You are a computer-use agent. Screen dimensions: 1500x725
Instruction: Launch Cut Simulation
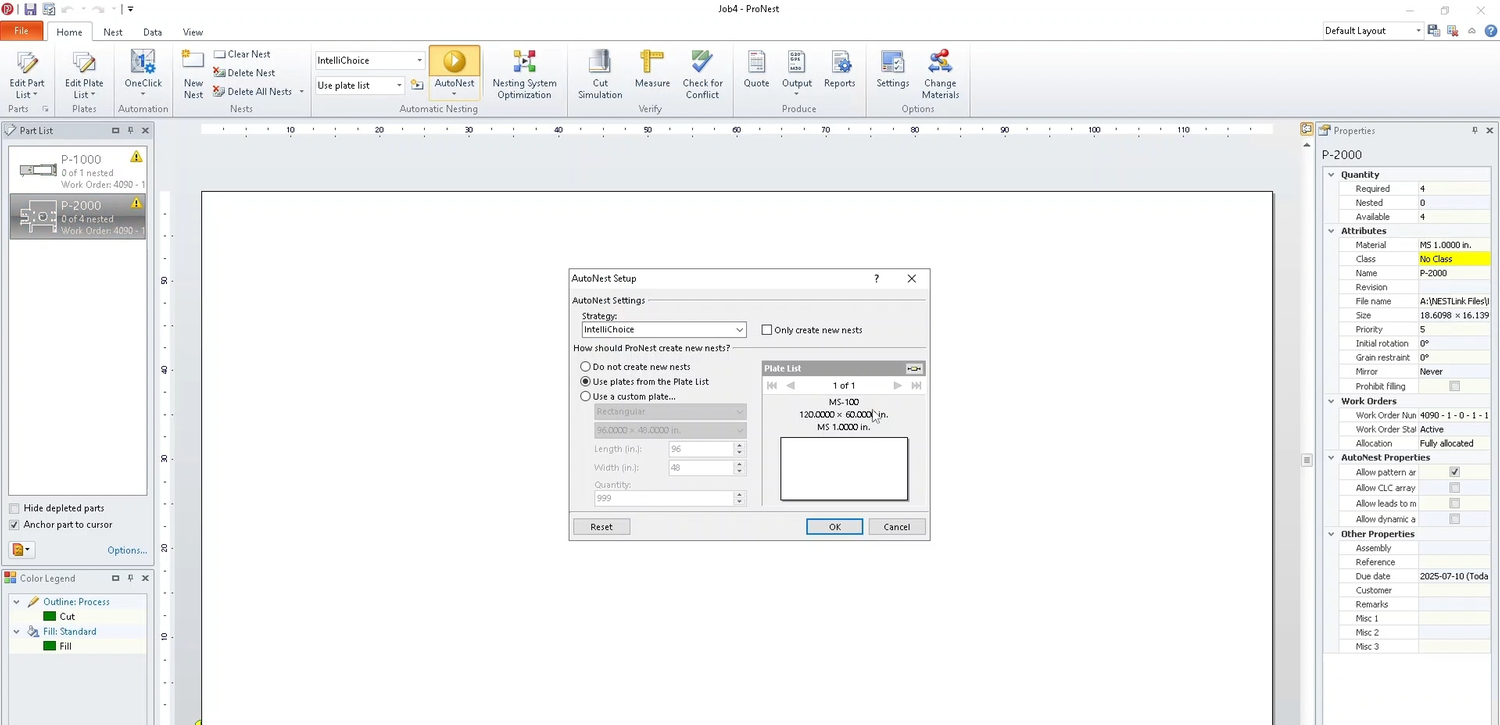[x=600, y=74]
